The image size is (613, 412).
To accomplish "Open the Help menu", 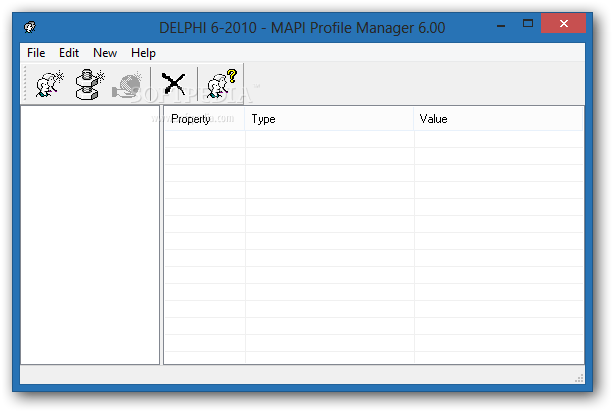I will click(x=143, y=53).
